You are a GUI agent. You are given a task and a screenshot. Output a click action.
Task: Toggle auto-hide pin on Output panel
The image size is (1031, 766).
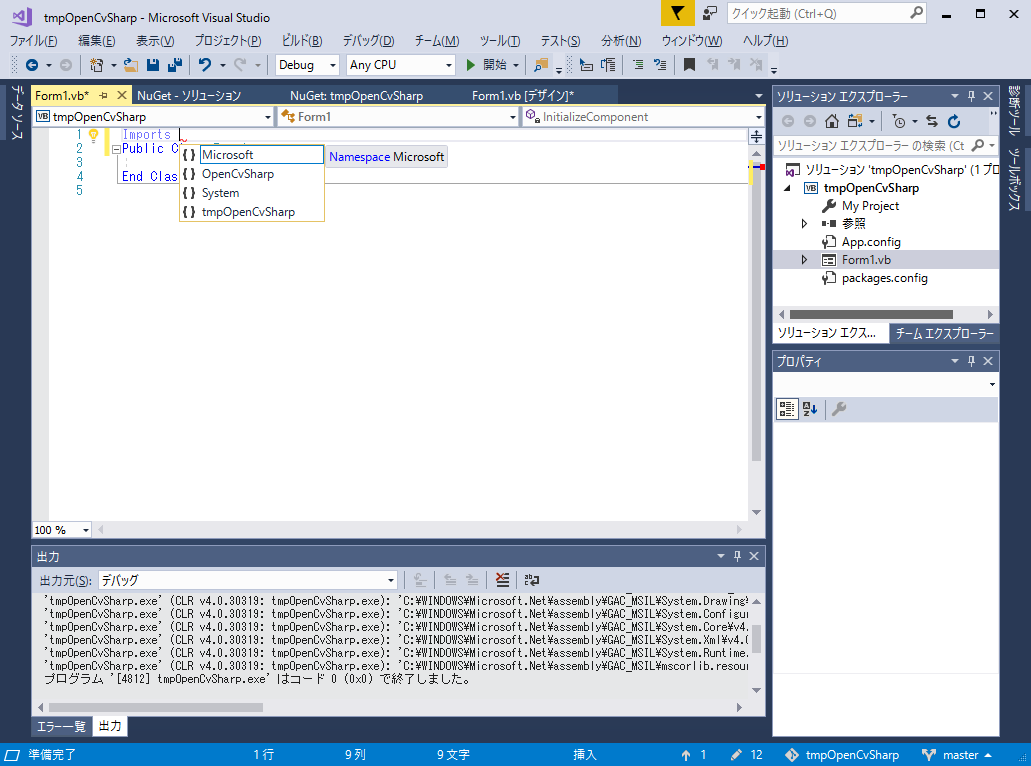point(737,556)
